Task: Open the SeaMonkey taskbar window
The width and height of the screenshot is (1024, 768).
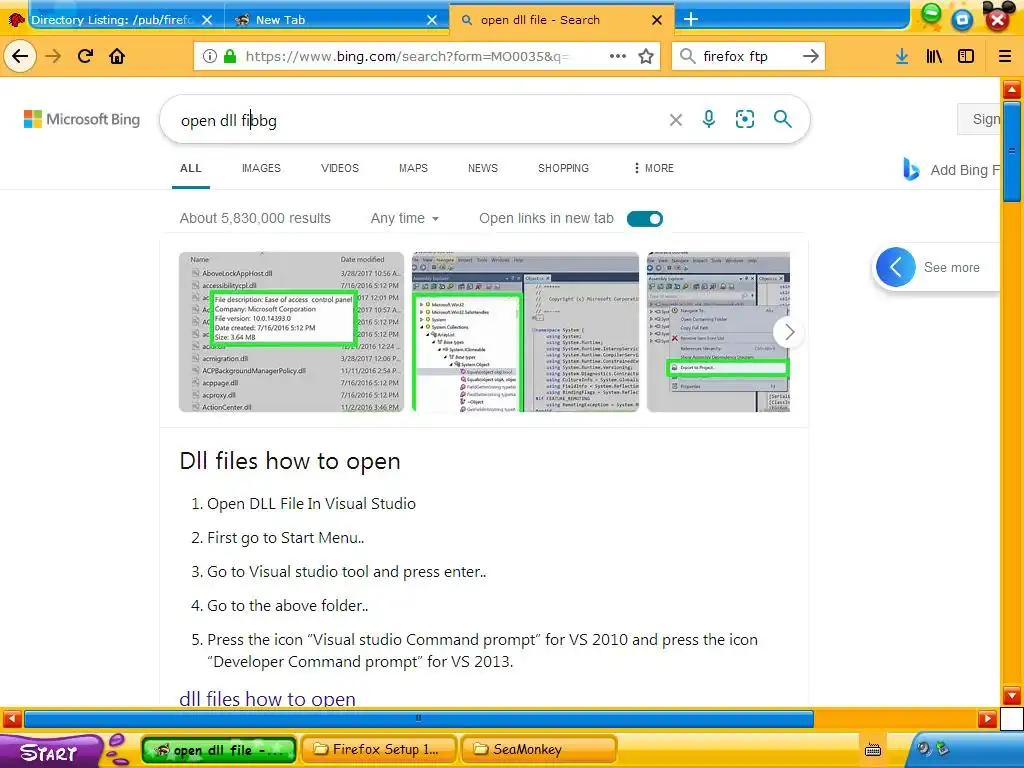Action: point(539,749)
